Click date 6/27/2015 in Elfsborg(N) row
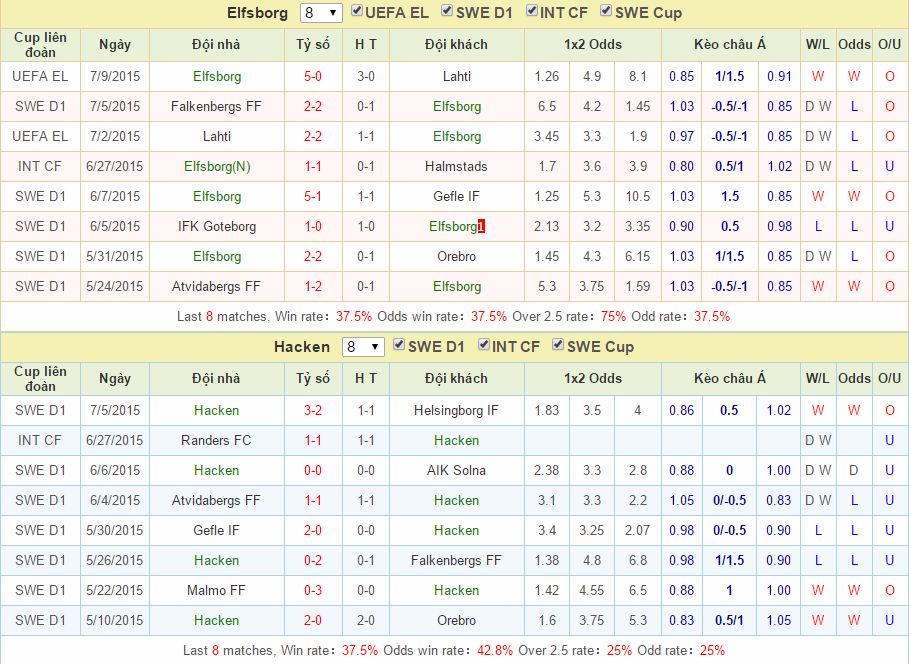 tap(115, 166)
